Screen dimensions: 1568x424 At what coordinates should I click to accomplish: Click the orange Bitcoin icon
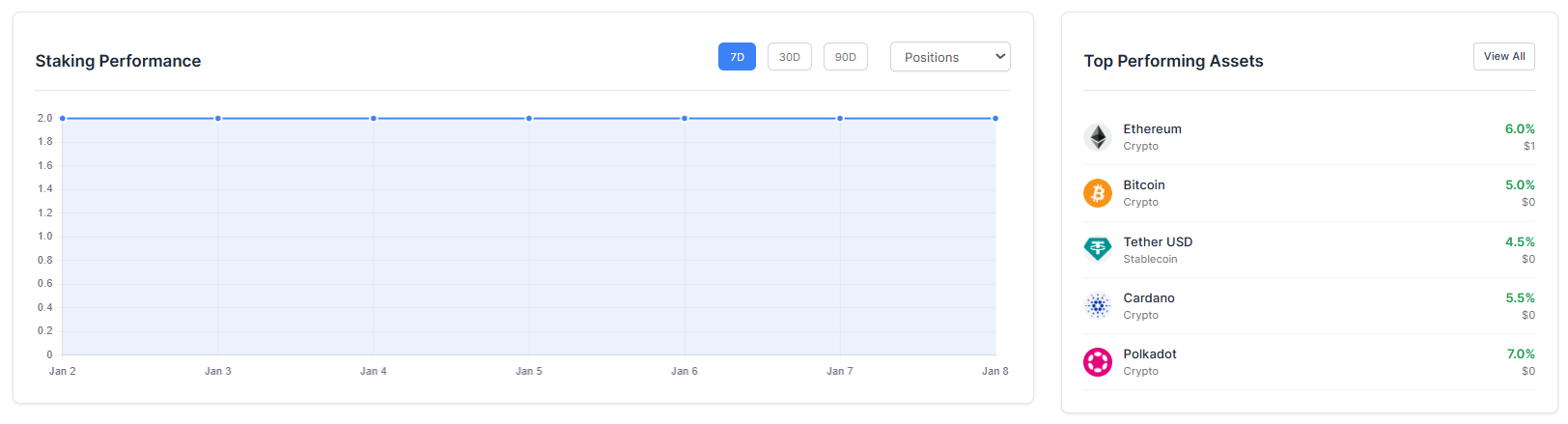1098,193
